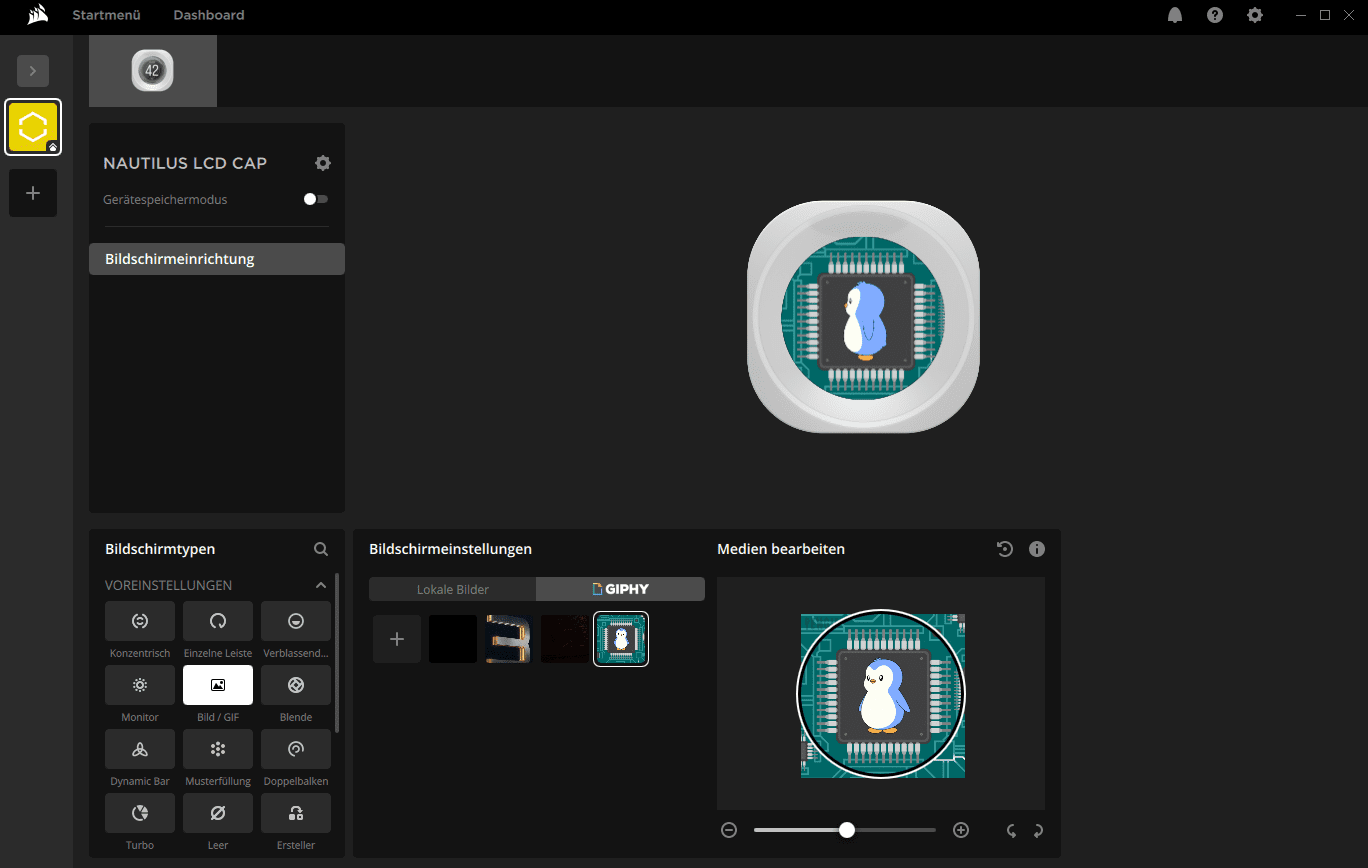1368x868 pixels.
Task: Reset media edits with the restore icon
Action: [x=1005, y=549]
